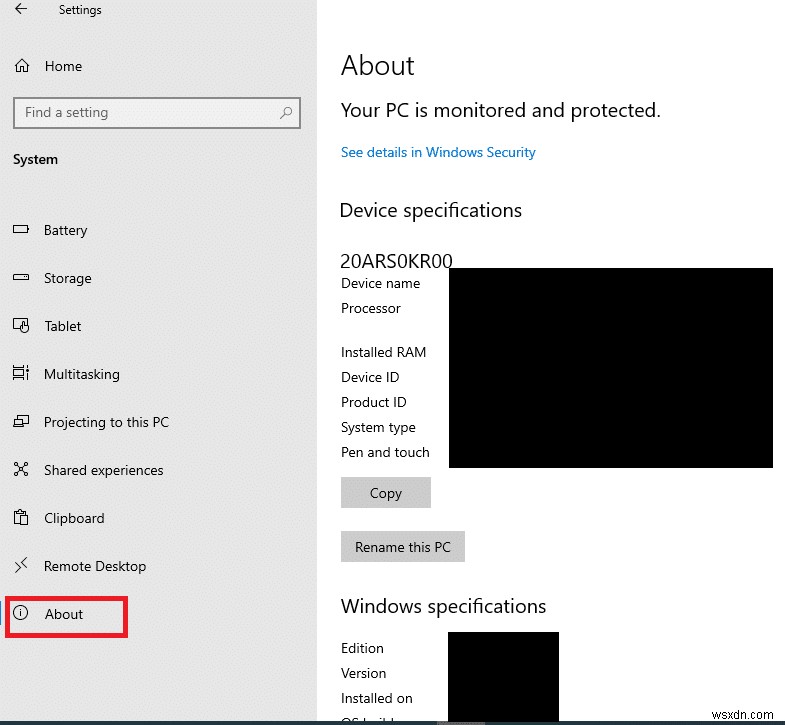Viewport: 785px width, 725px height.
Task: Click the About page title
Action: pyautogui.click(x=377, y=66)
